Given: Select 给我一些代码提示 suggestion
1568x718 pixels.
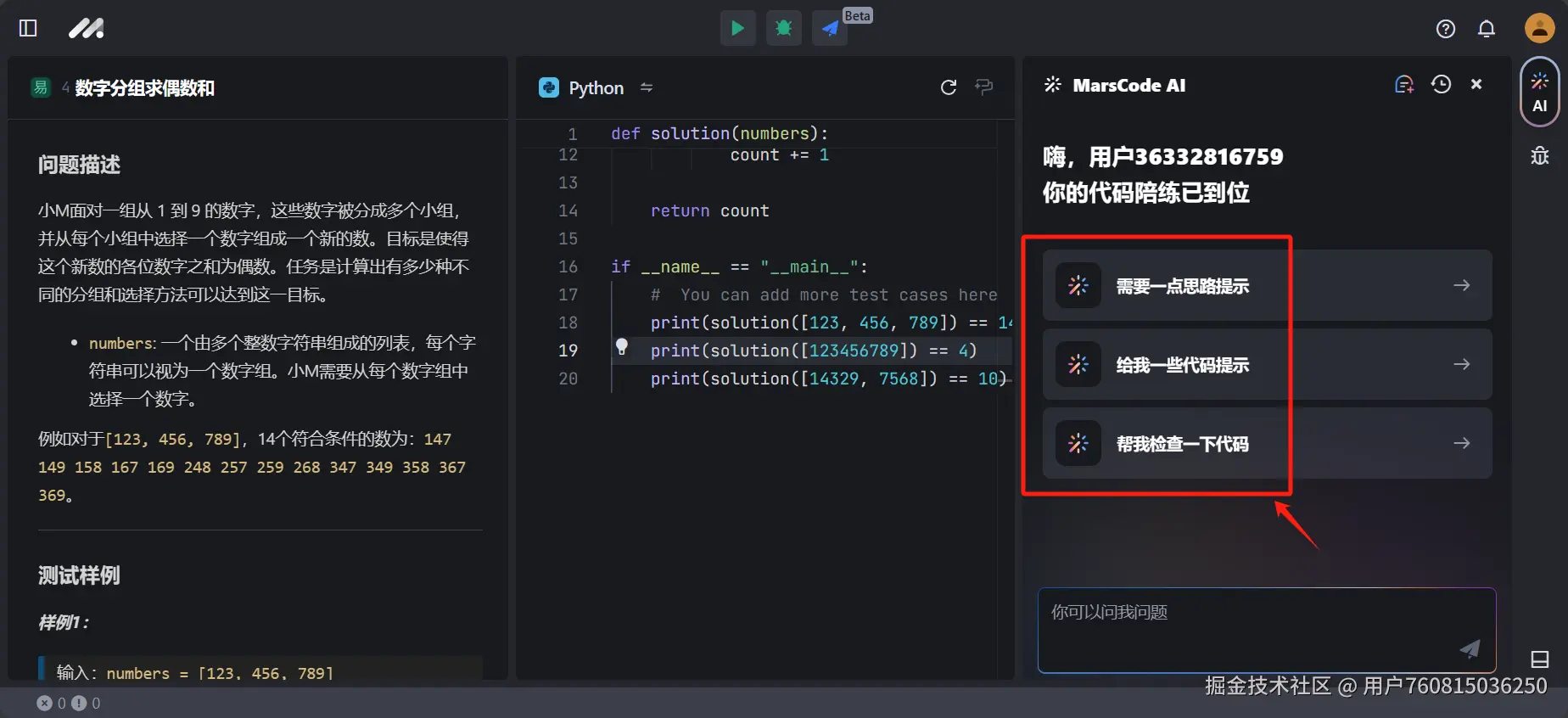Looking at the screenshot, I should (x=1267, y=364).
